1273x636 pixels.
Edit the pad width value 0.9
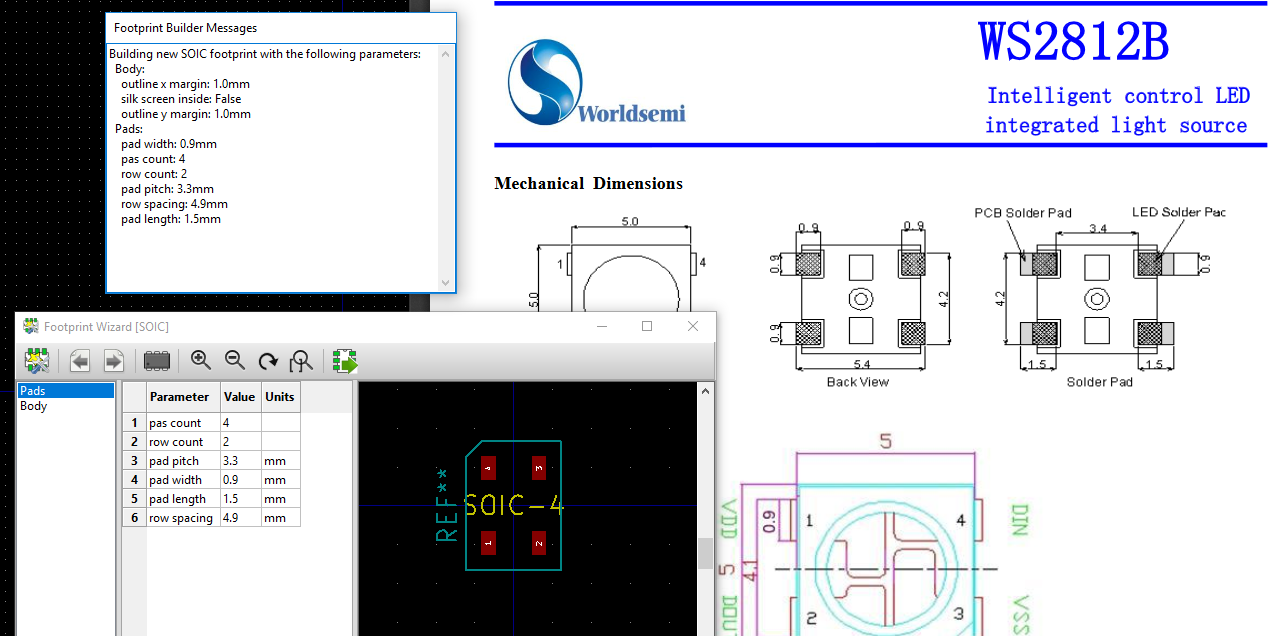click(x=240, y=480)
